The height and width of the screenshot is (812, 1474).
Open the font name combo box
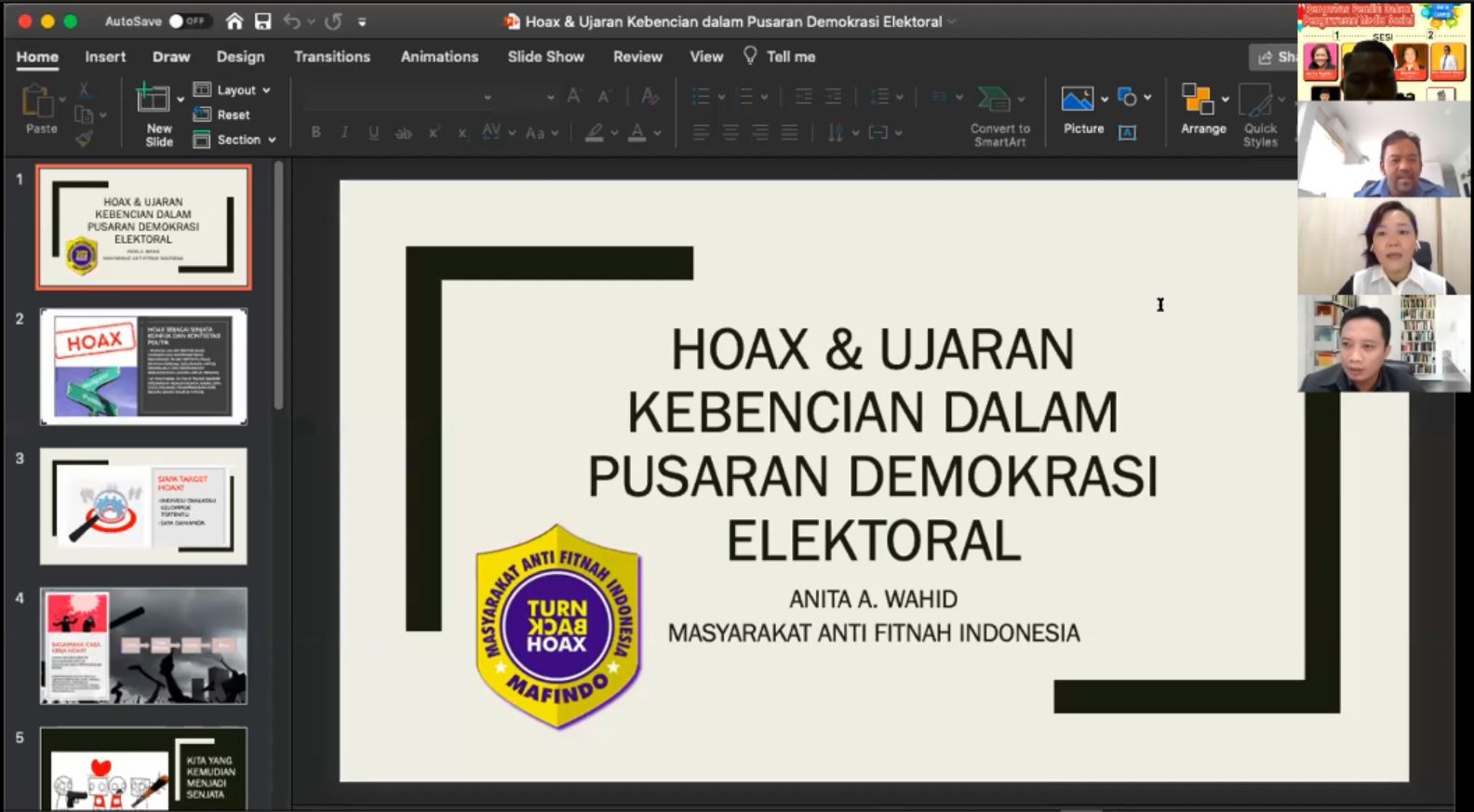click(398, 97)
